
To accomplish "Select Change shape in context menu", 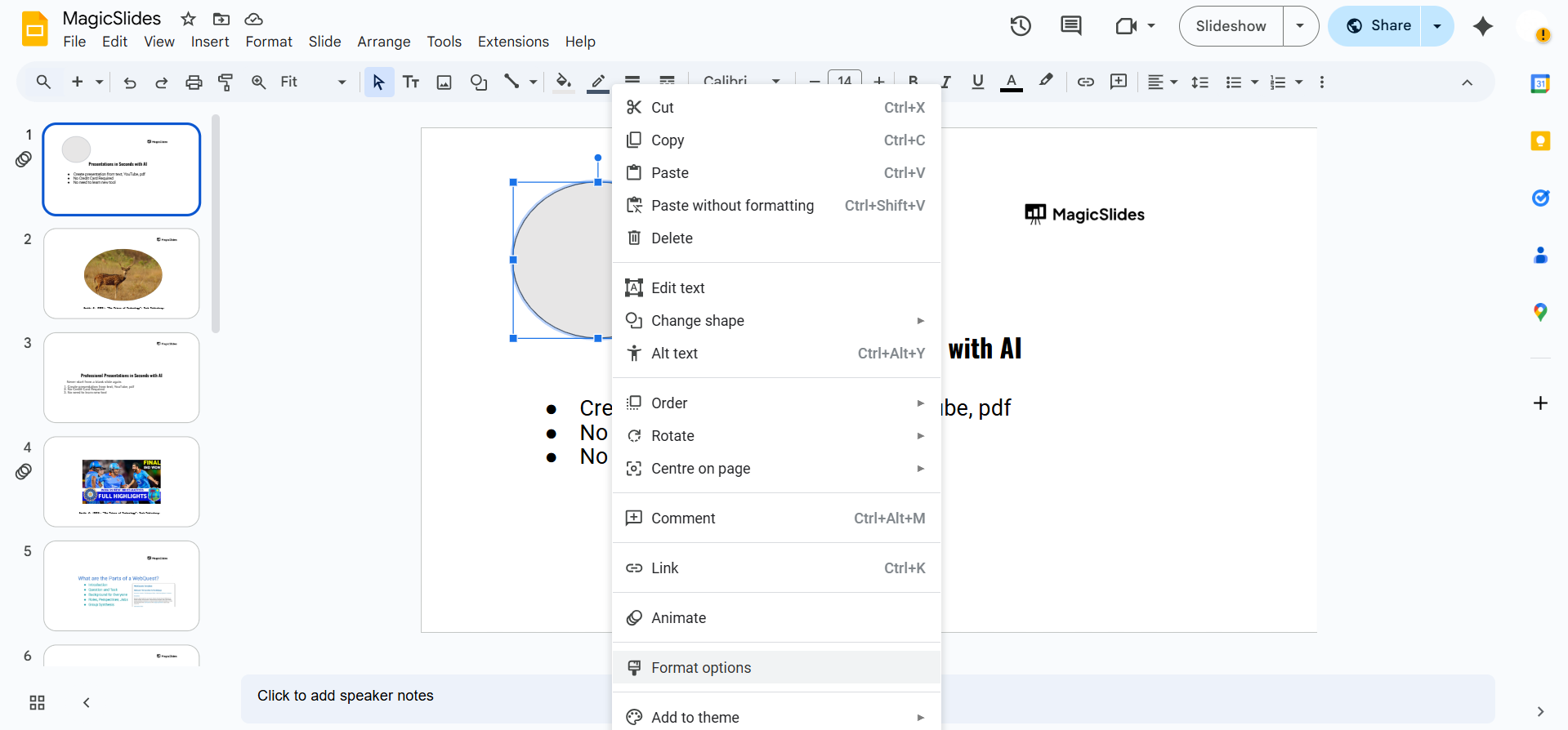I will pyautogui.click(x=776, y=320).
